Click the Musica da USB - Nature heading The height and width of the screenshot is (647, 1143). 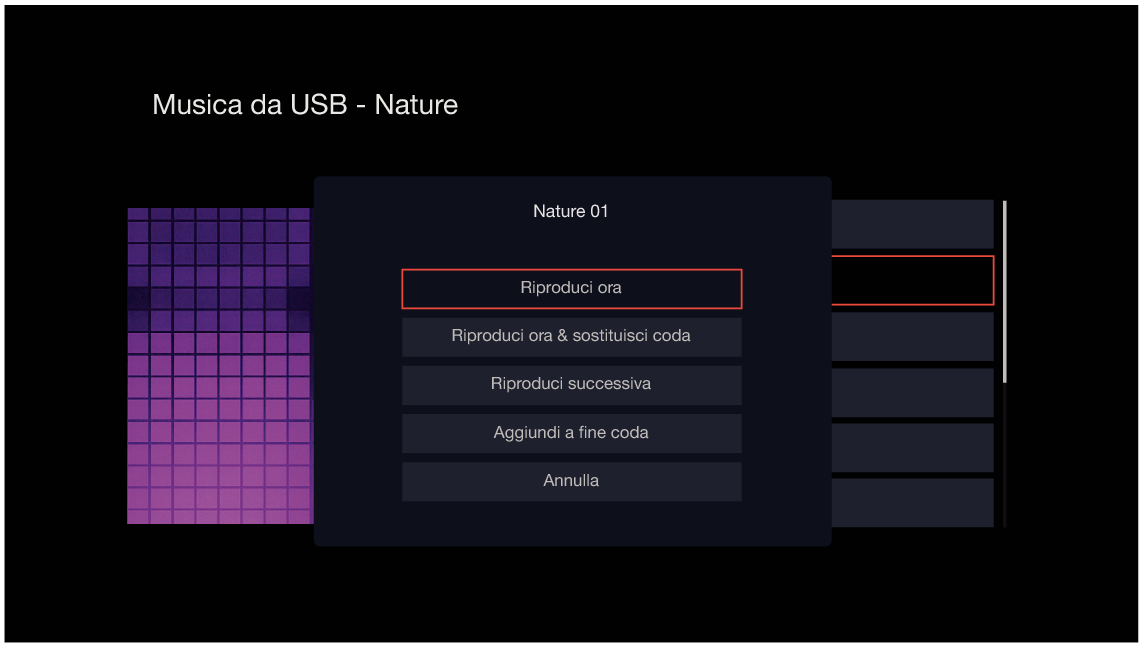pyautogui.click(x=305, y=105)
